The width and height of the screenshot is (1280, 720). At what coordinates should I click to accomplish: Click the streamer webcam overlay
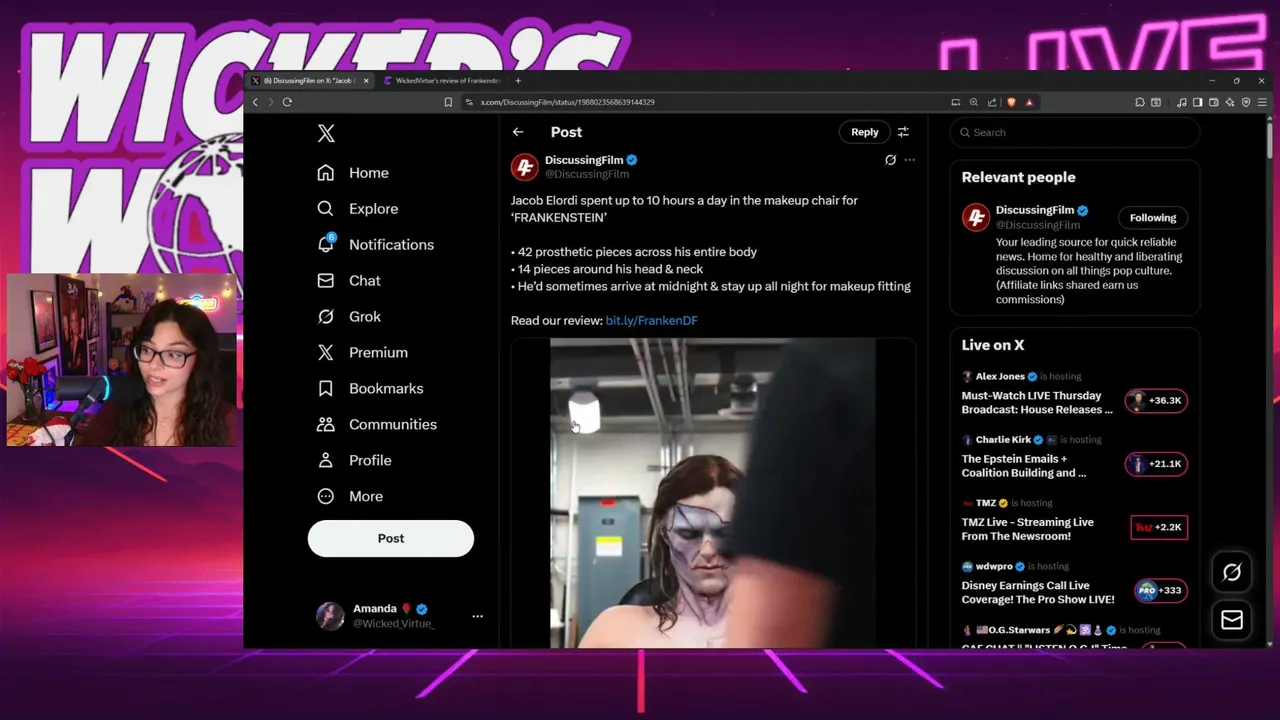[x=123, y=359]
